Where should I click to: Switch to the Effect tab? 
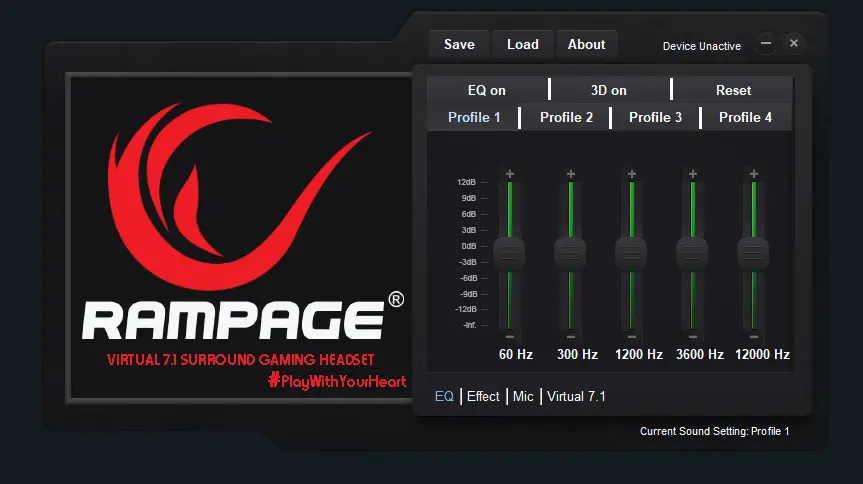click(483, 396)
